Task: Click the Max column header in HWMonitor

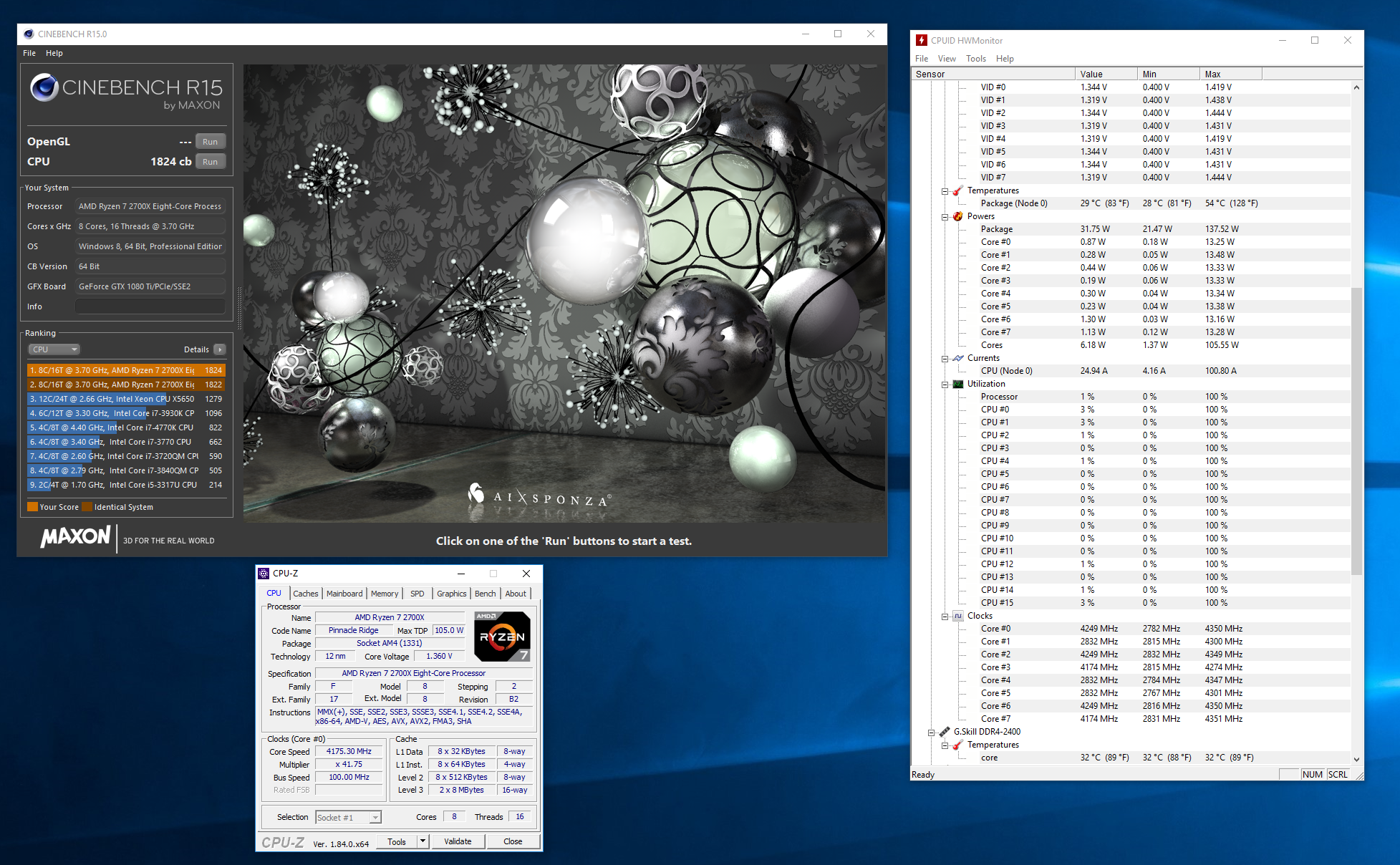Action: [x=1230, y=74]
